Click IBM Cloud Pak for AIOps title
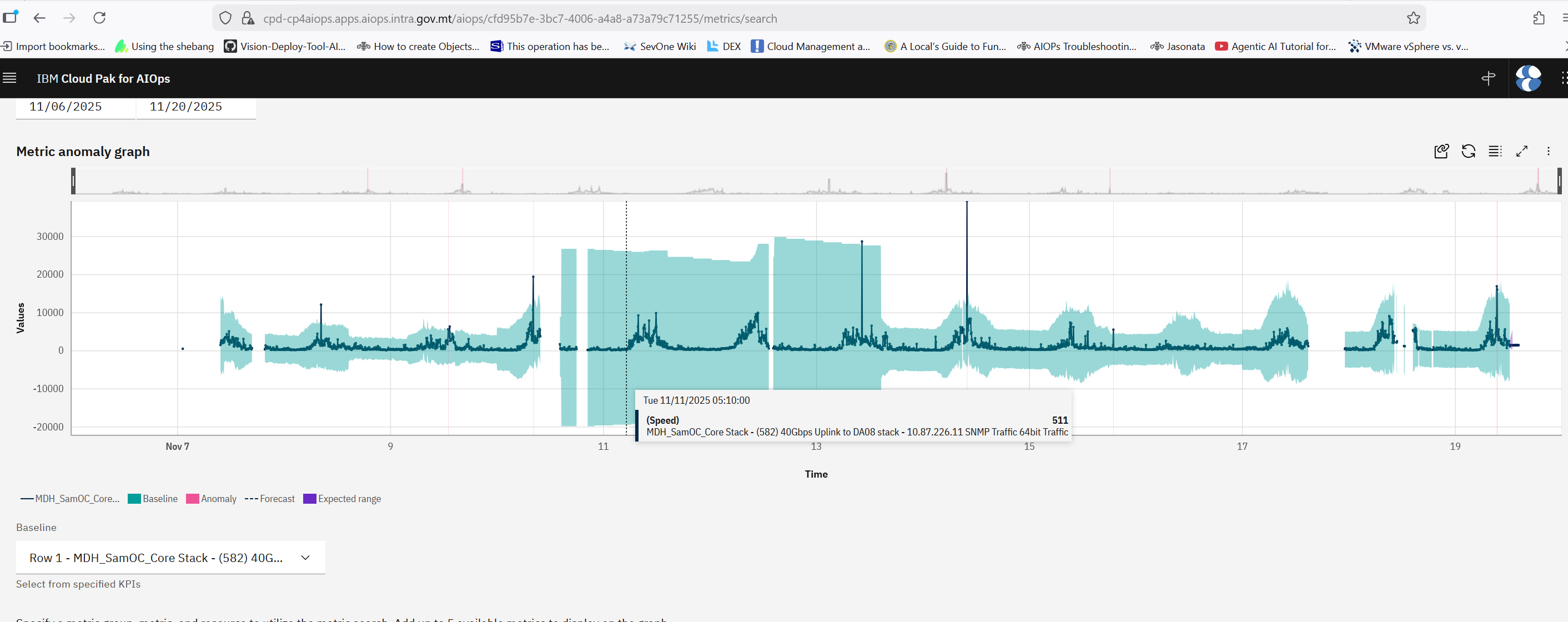 pyautogui.click(x=103, y=78)
